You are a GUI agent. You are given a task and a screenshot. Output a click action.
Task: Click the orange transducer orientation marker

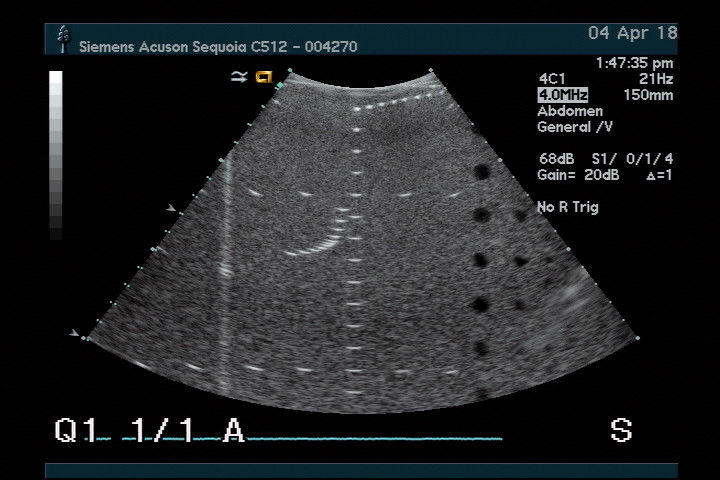pyautogui.click(x=264, y=76)
